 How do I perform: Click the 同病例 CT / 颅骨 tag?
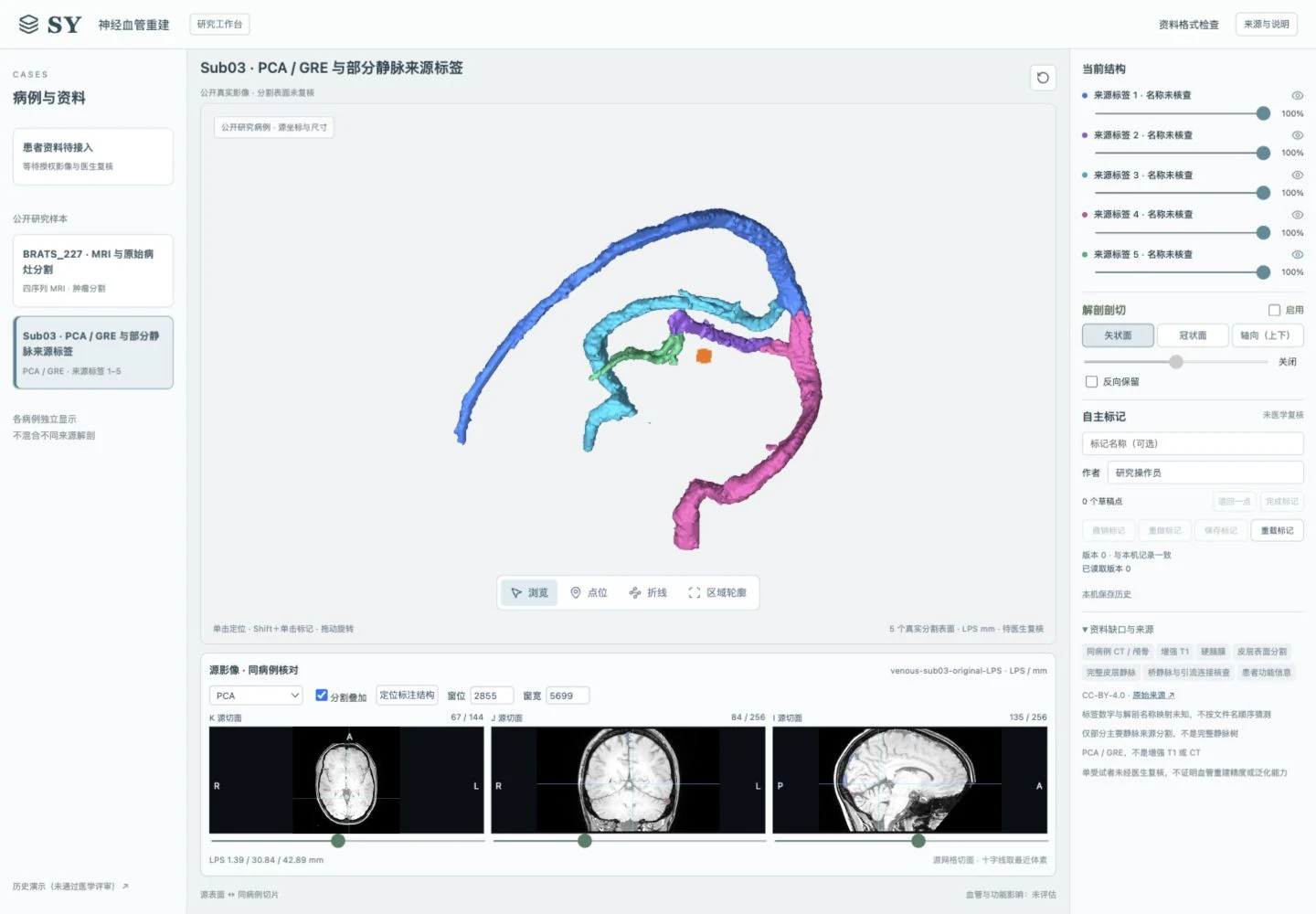1118,652
